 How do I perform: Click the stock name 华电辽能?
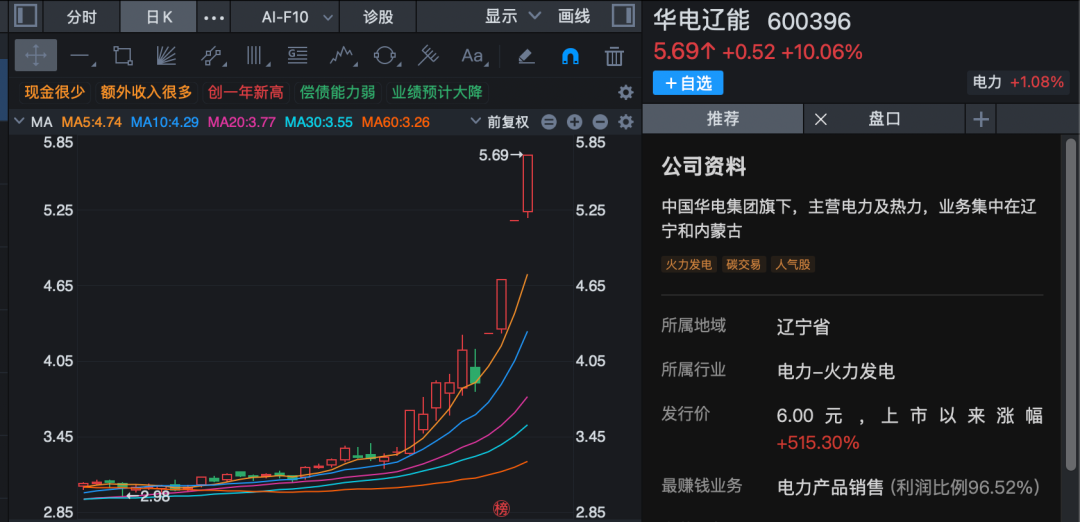coord(701,21)
